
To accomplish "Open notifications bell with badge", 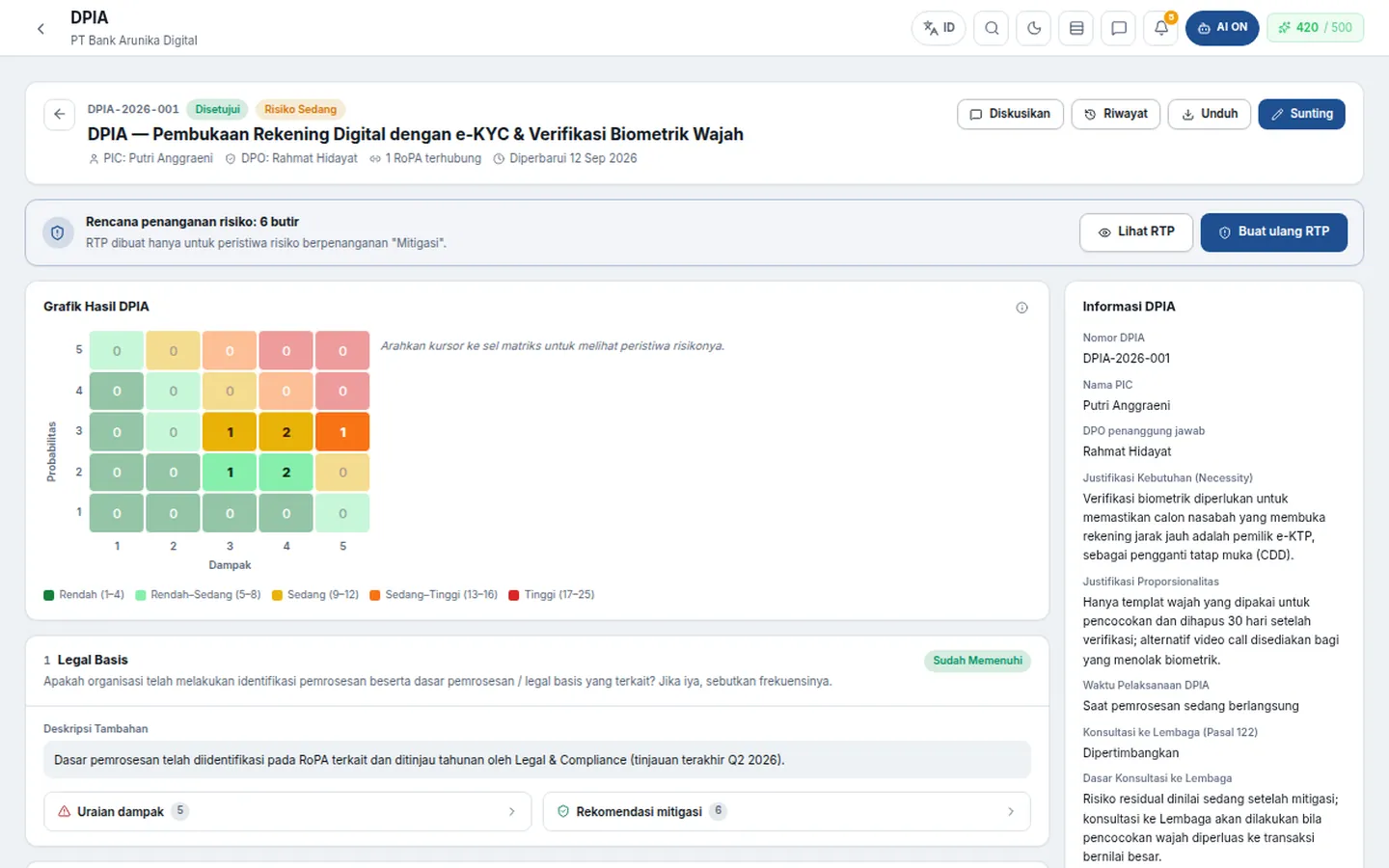I will (1161, 28).
